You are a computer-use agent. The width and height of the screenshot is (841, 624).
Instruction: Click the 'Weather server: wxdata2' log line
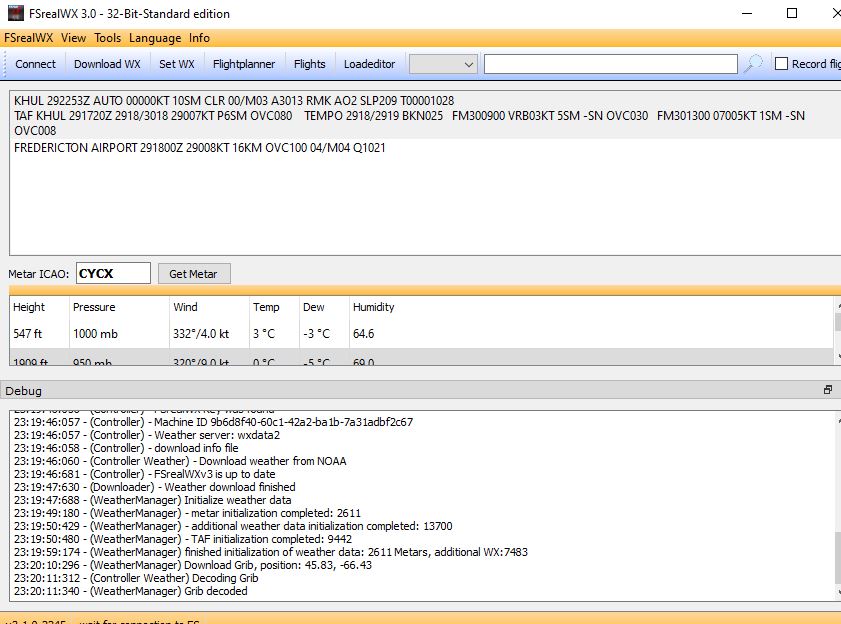click(x=147, y=435)
